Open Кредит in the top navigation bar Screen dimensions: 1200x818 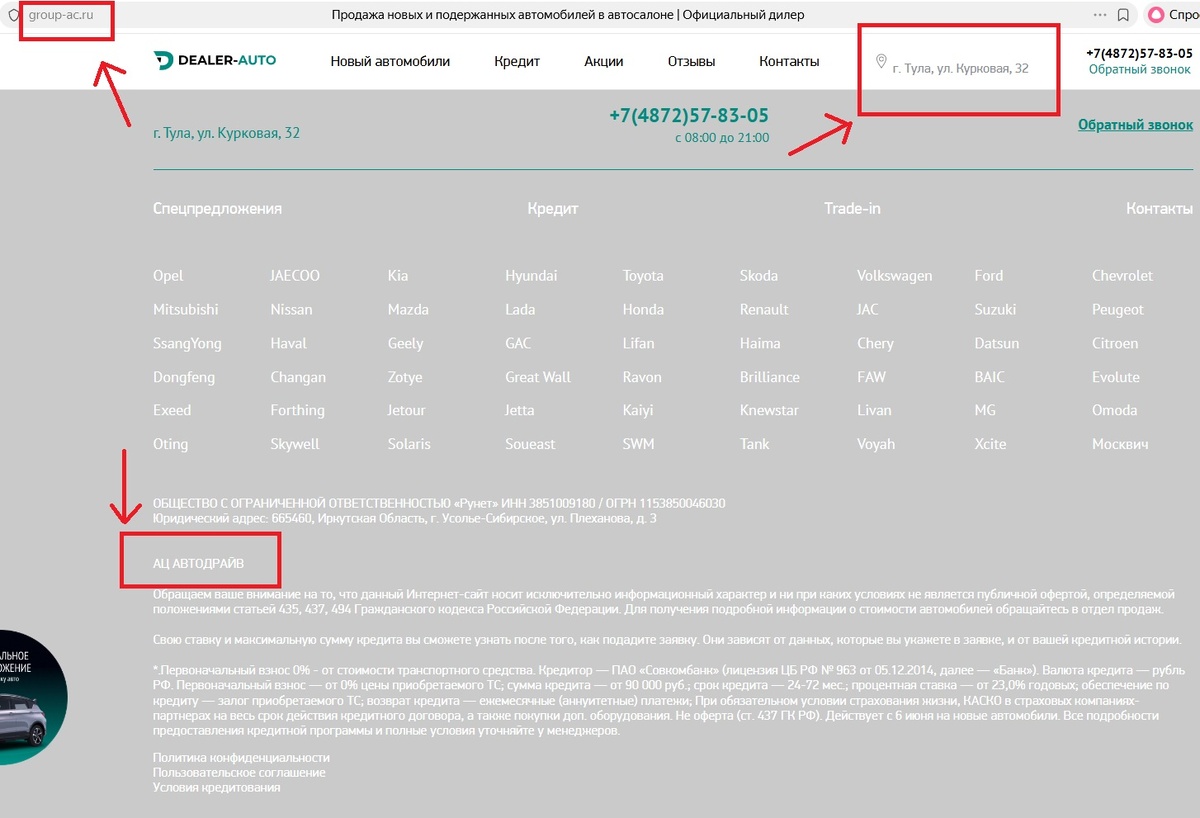click(x=517, y=61)
